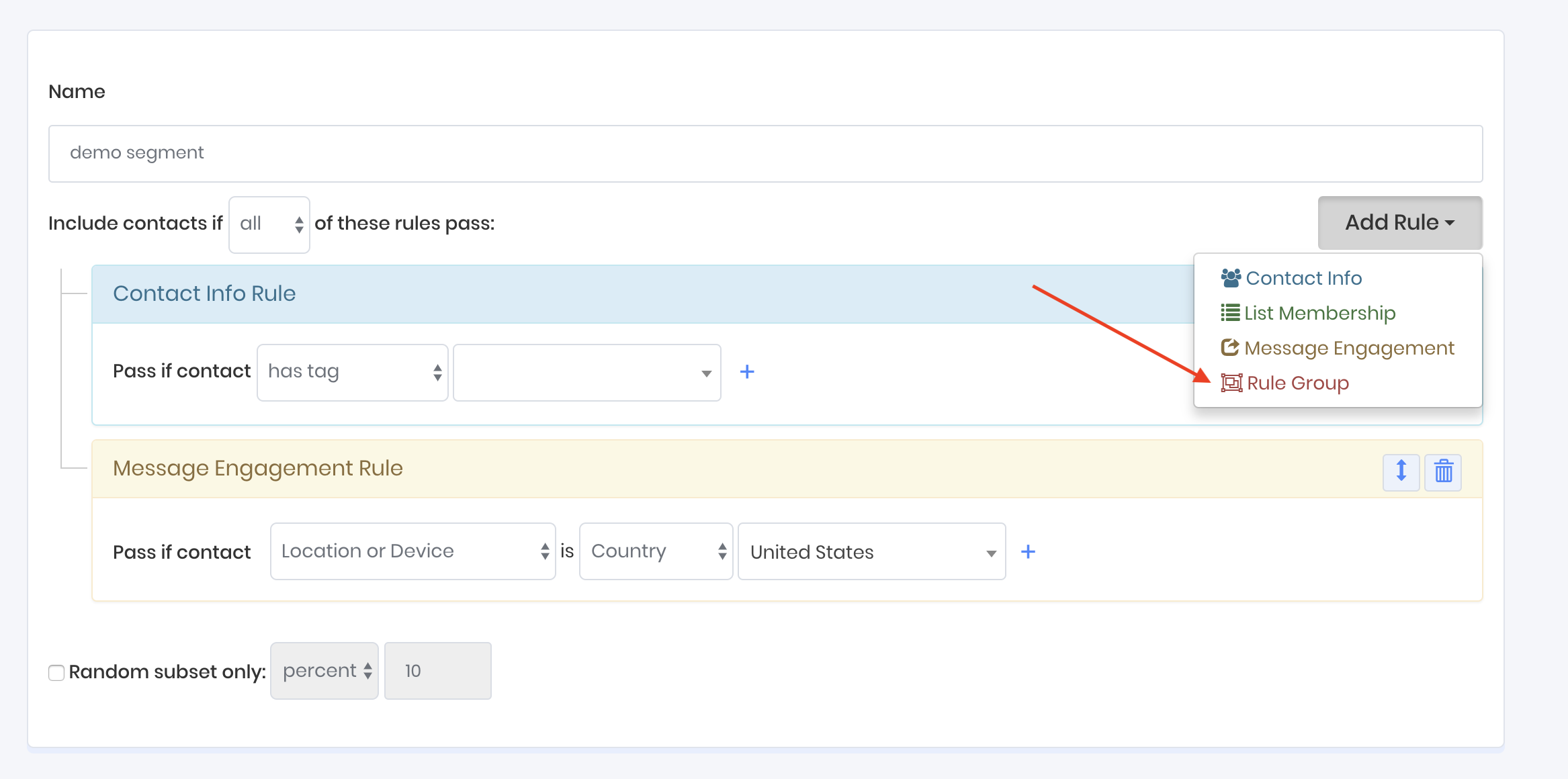Choose List Membership from Add Rule menu

tap(1319, 313)
